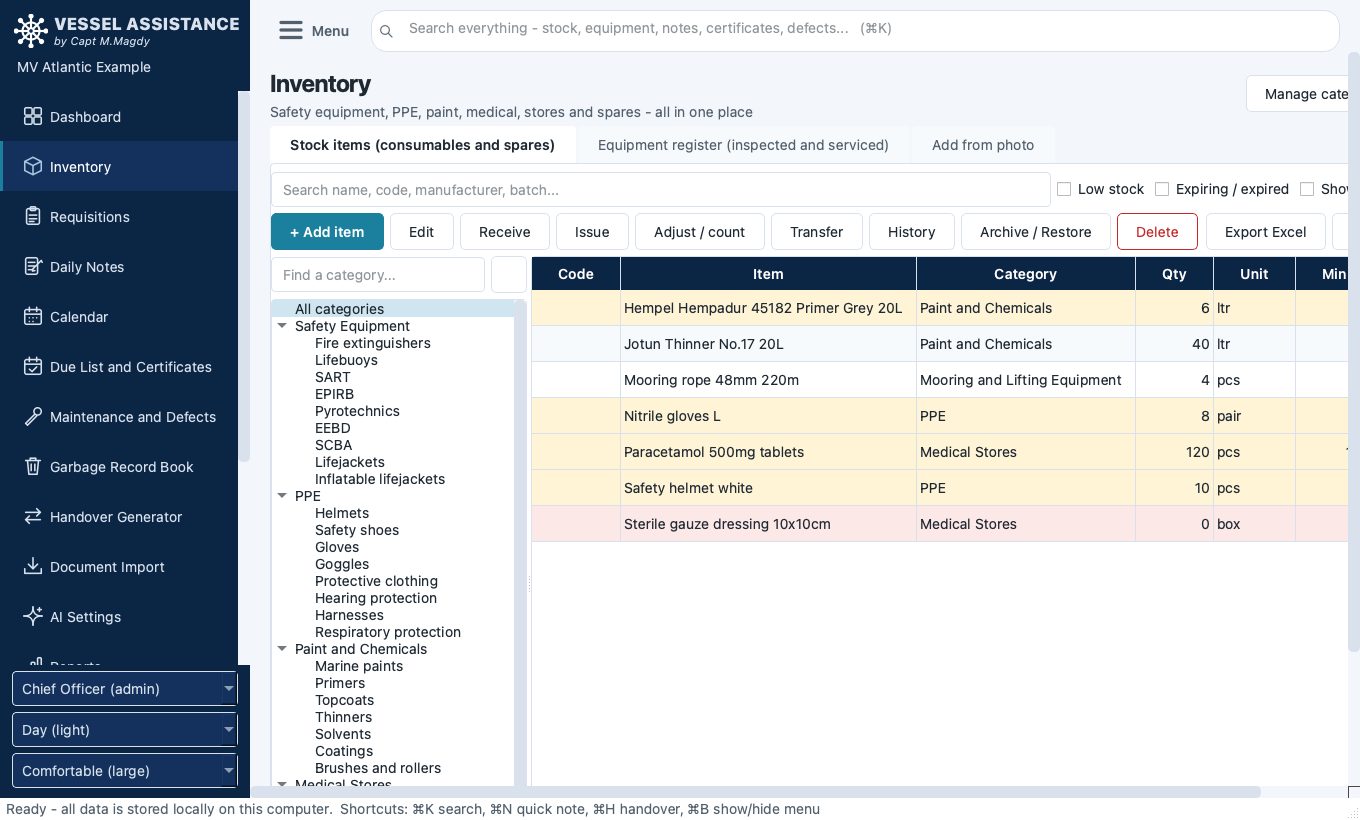Screen dimensions: 1360x820
Task: Click Garbage Record Book trash icon
Action: tap(33, 467)
